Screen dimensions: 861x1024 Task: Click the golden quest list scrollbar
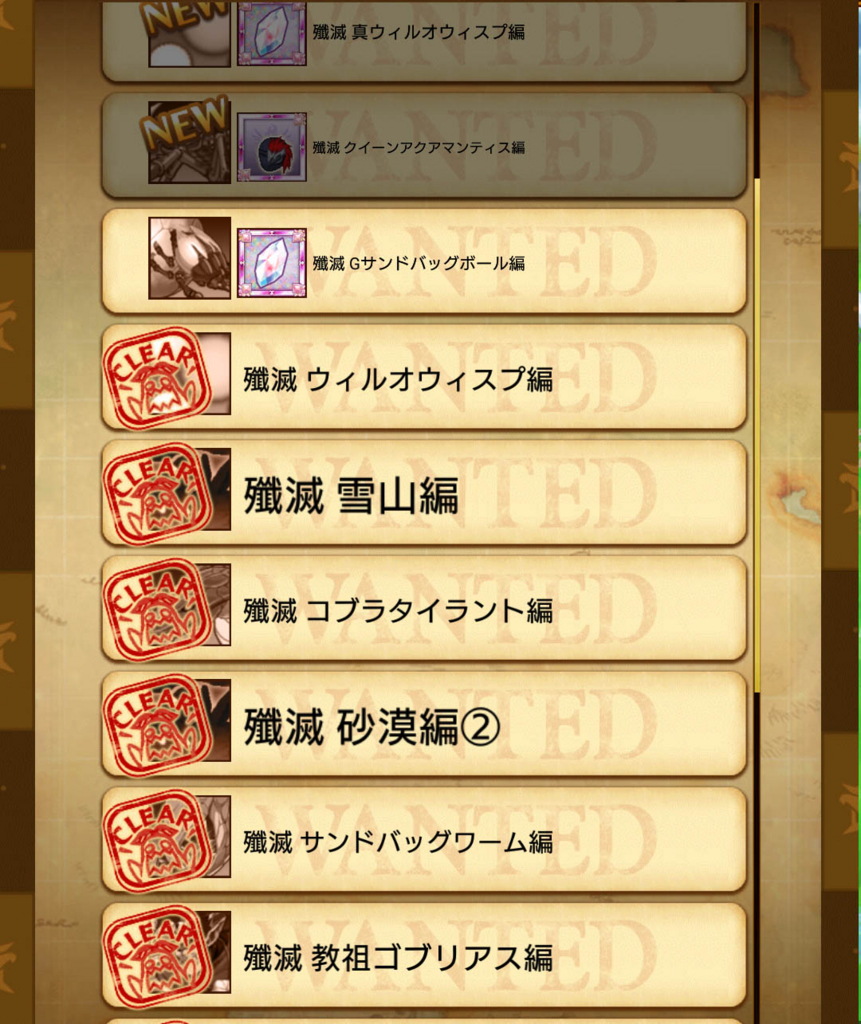[757, 436]
